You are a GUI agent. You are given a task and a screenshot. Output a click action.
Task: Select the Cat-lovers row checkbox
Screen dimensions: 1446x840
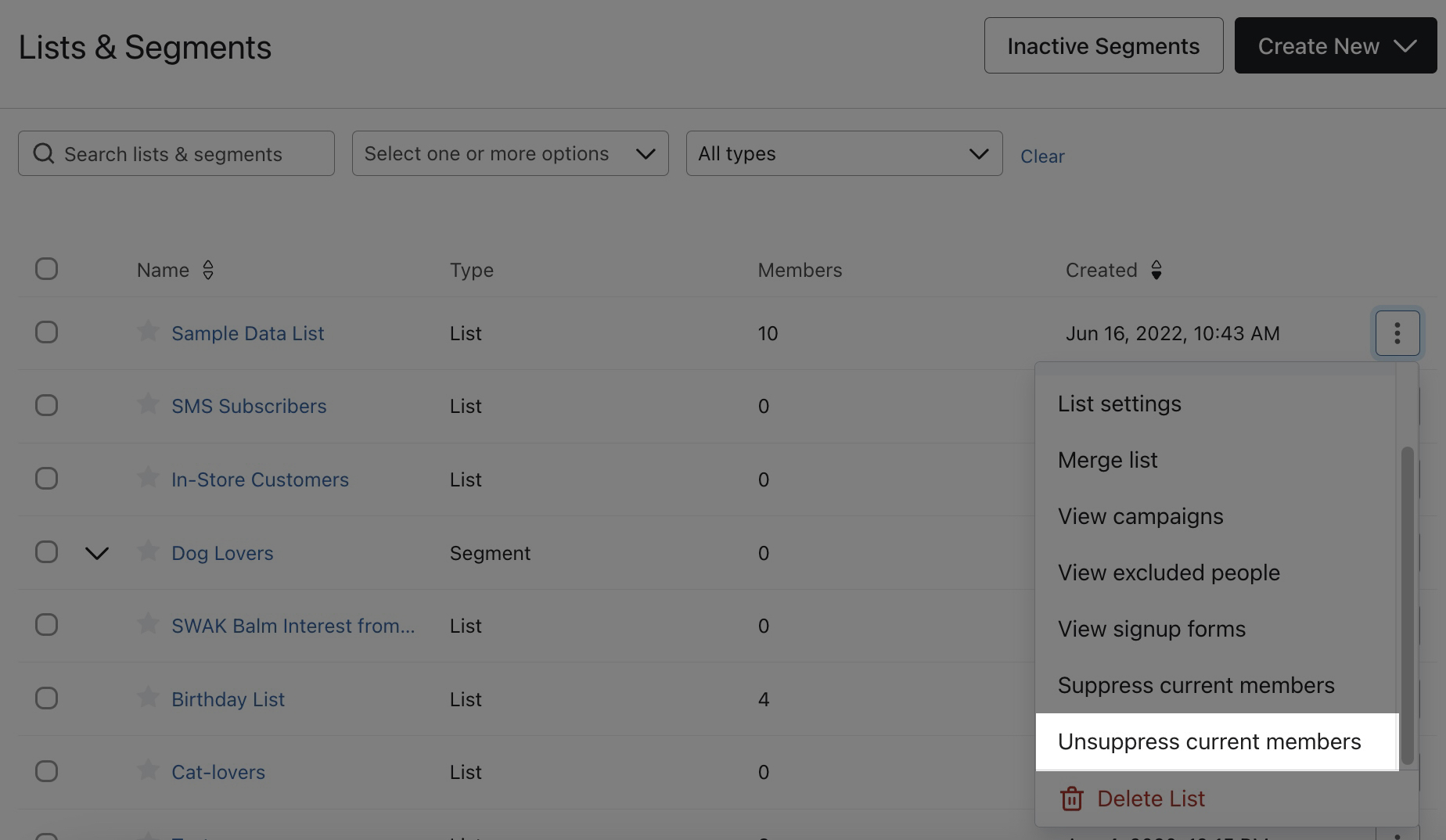click(47, 771)
